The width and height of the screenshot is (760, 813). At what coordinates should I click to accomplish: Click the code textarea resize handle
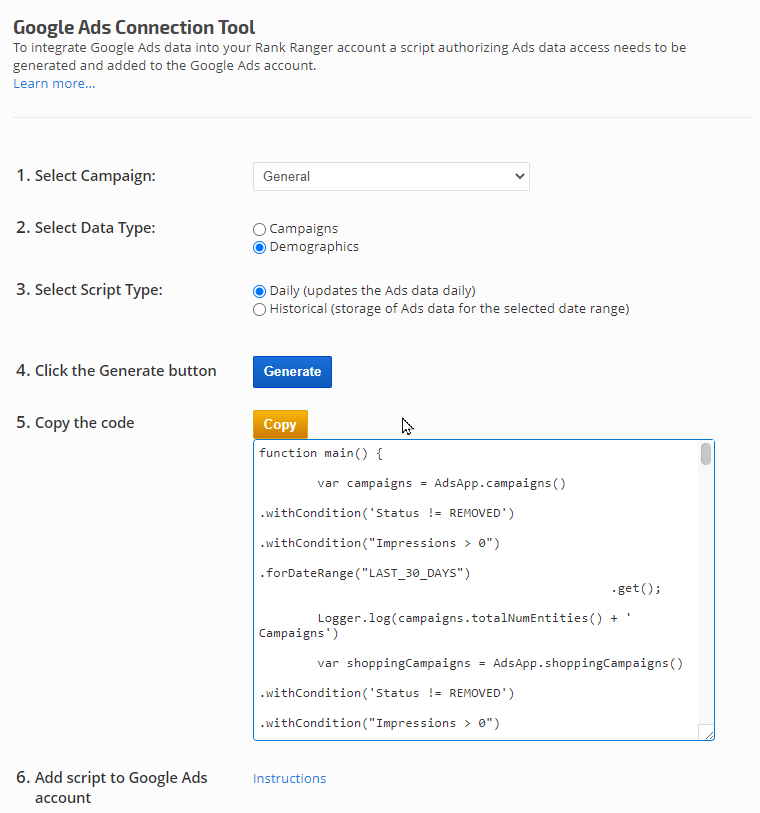point(707,733)
